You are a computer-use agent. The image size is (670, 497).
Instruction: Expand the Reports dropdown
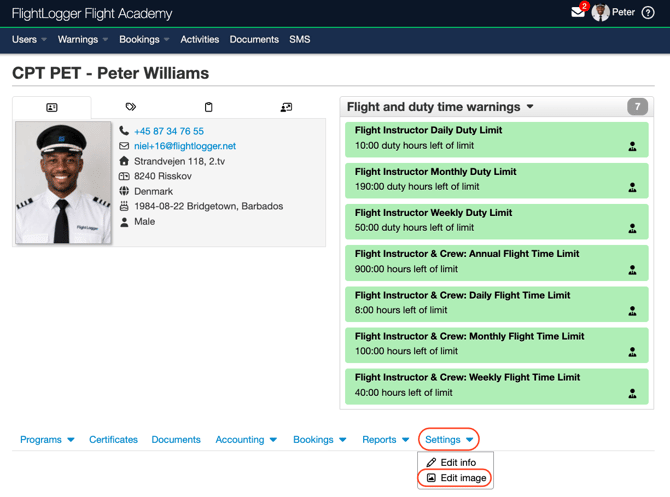(386, 439)
